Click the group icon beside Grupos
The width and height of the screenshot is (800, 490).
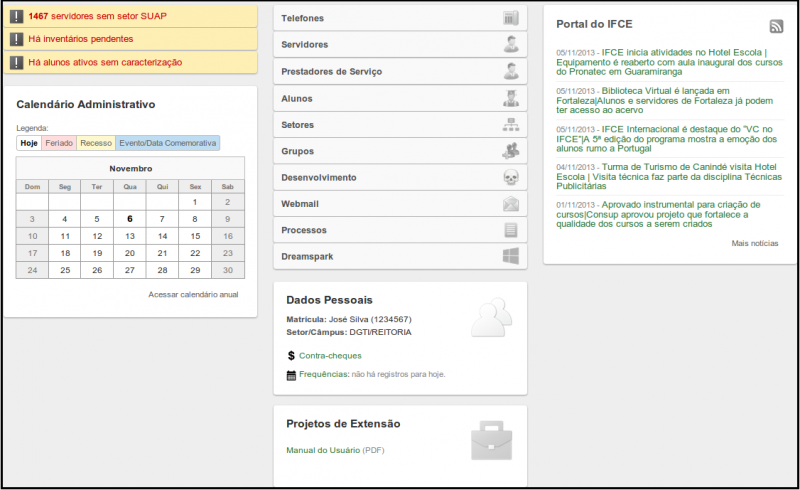point(511,151)
